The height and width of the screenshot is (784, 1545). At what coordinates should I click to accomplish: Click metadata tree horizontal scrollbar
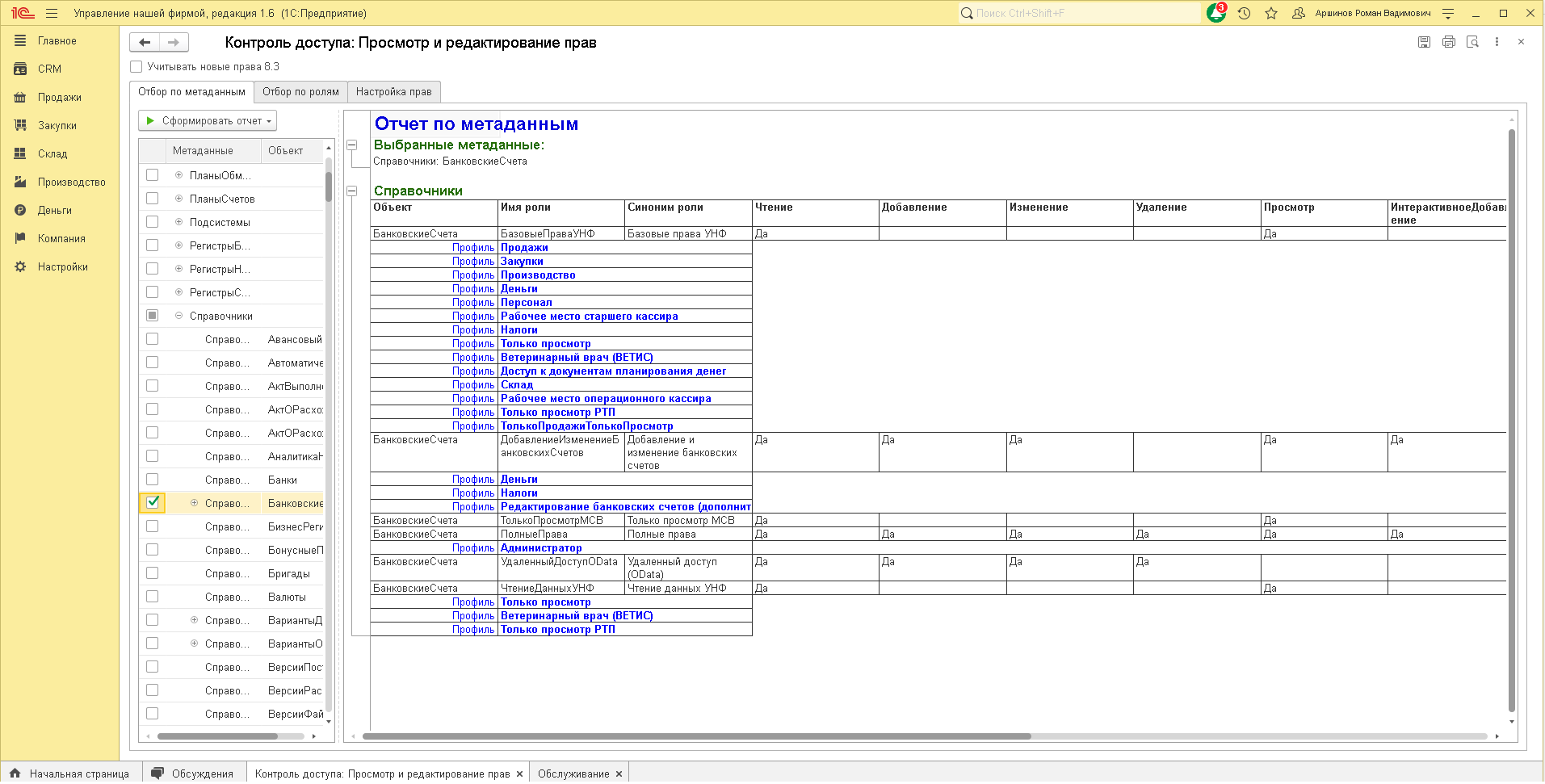tap(217, 736)
